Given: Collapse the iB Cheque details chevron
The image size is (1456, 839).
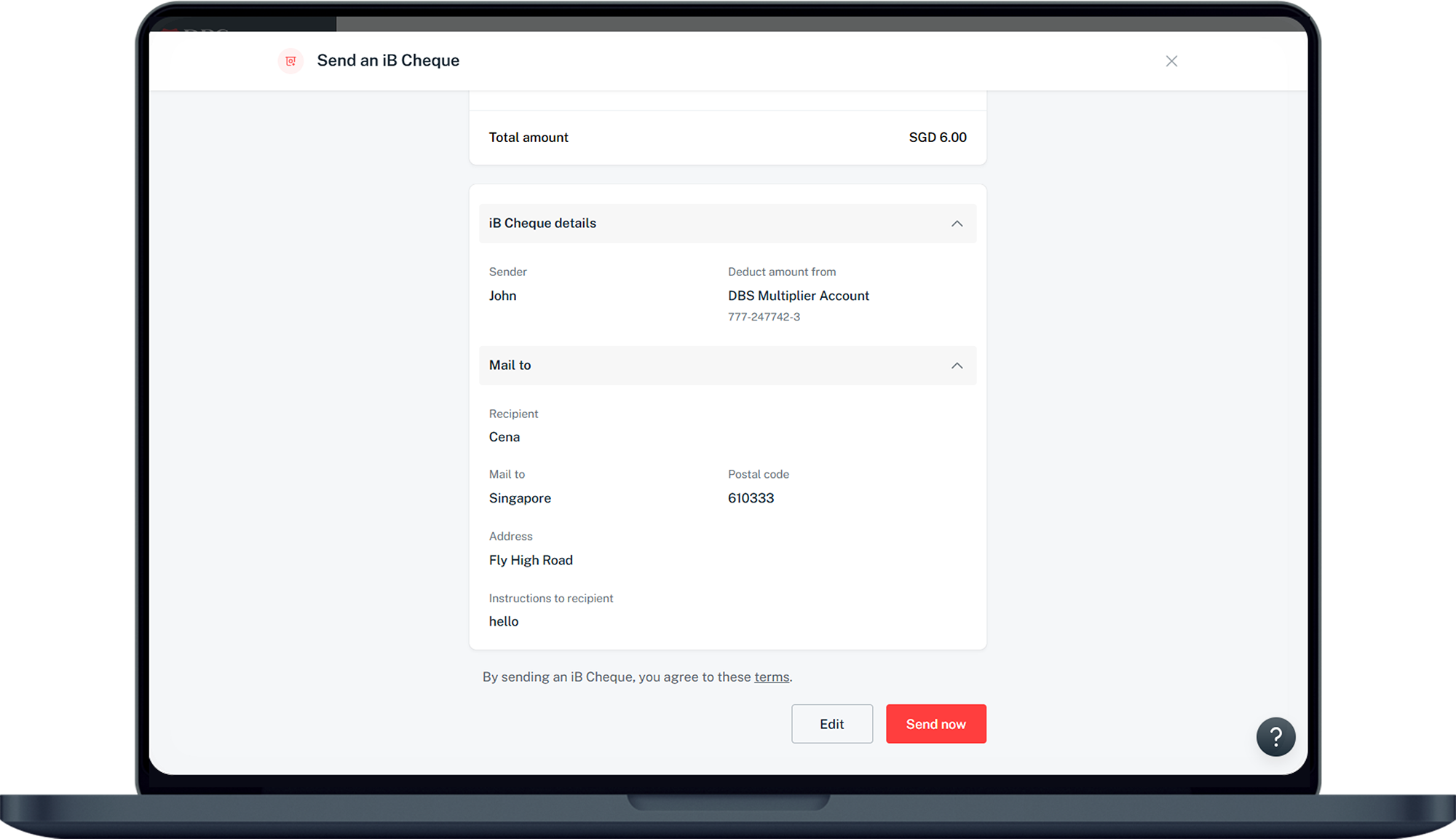Looking at the screenshot, I should point(957,224).
